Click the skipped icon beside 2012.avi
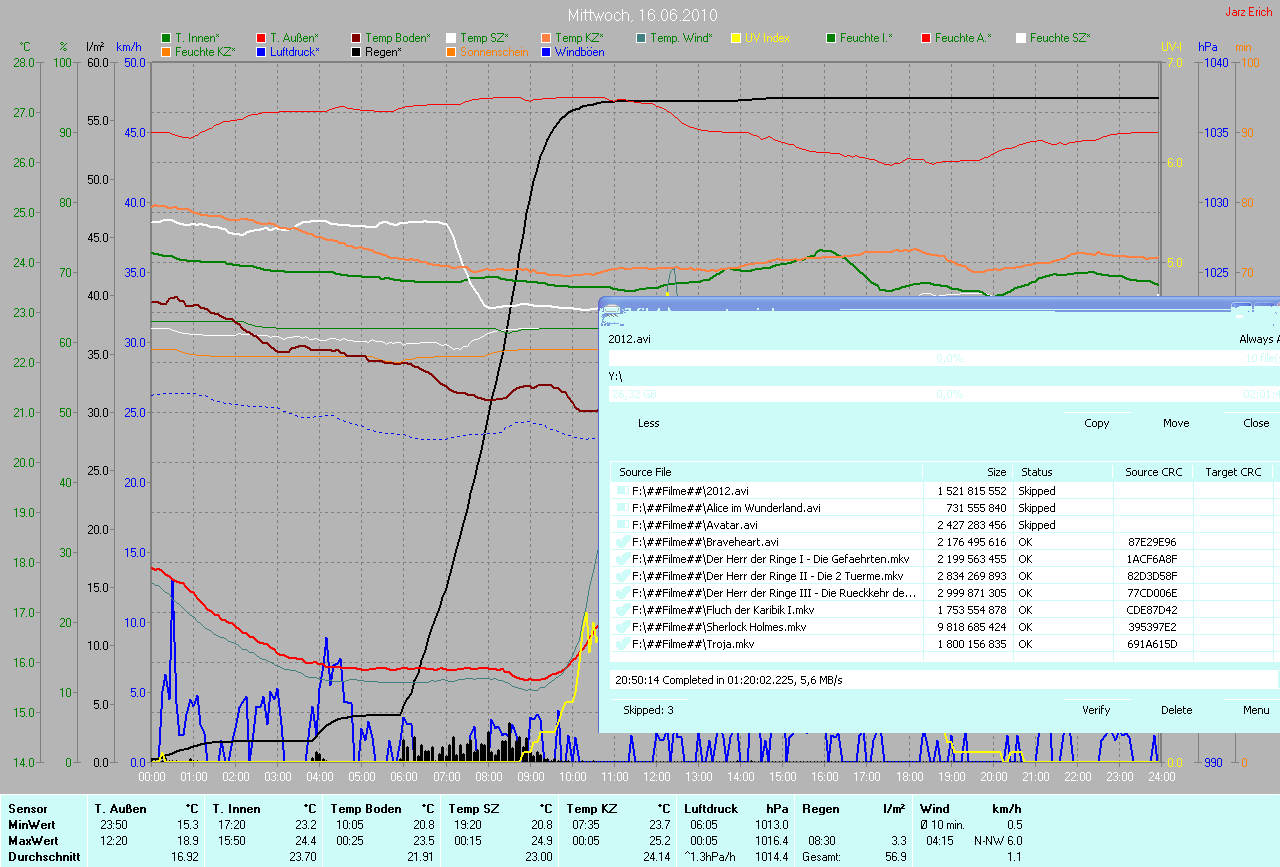The width and height of the screenshot is (1280, 867). 623,491
